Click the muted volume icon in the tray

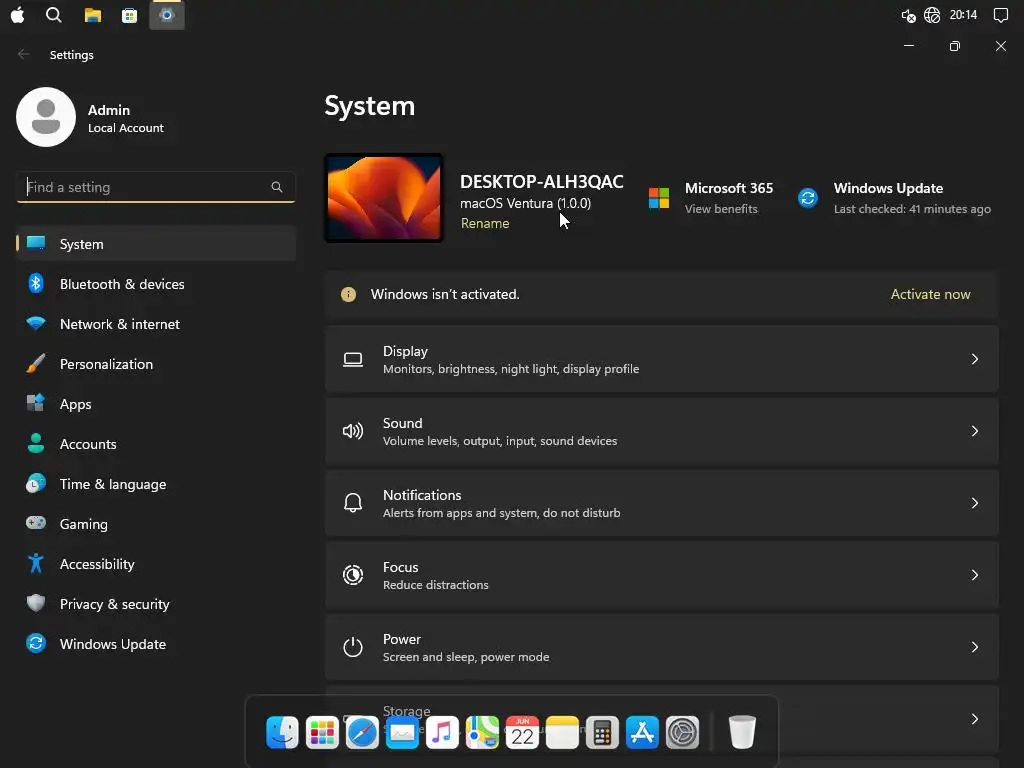[x=908, y=15]
